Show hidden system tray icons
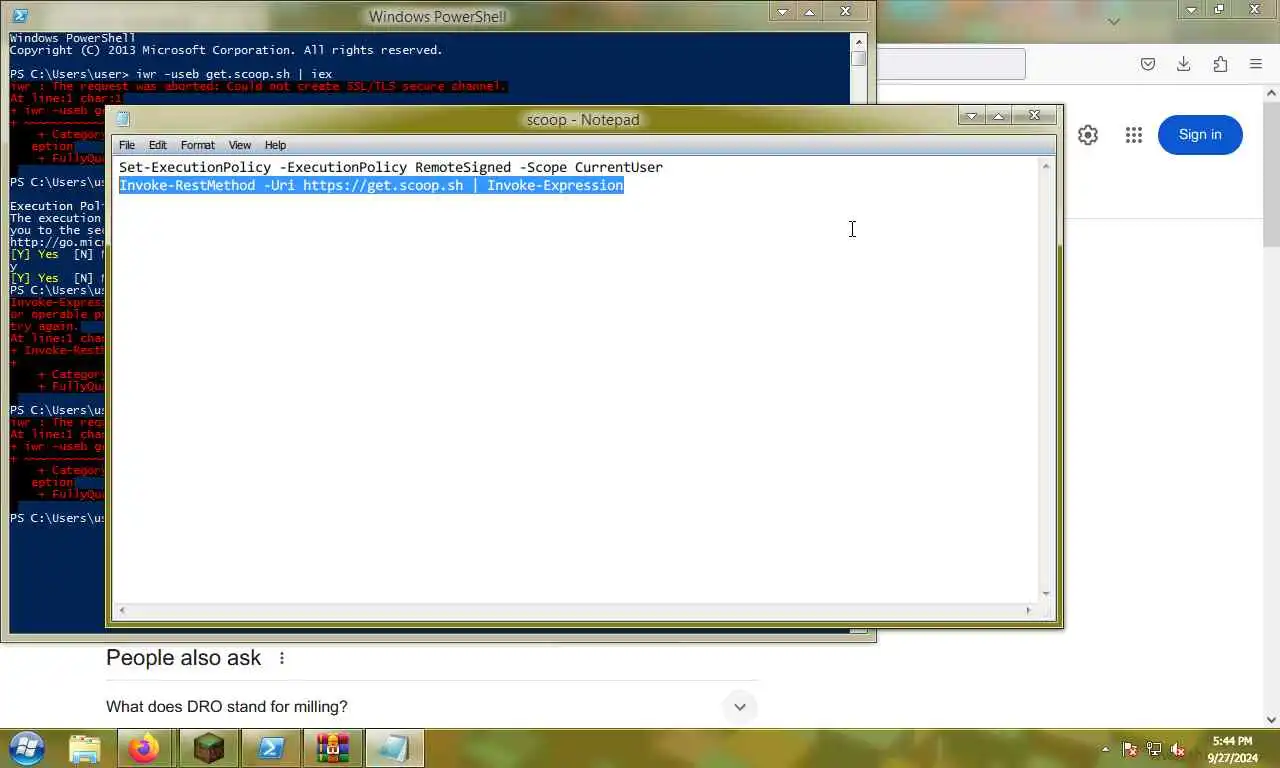This screenshot has height=768, width=1280. [x=1105, y=749]
